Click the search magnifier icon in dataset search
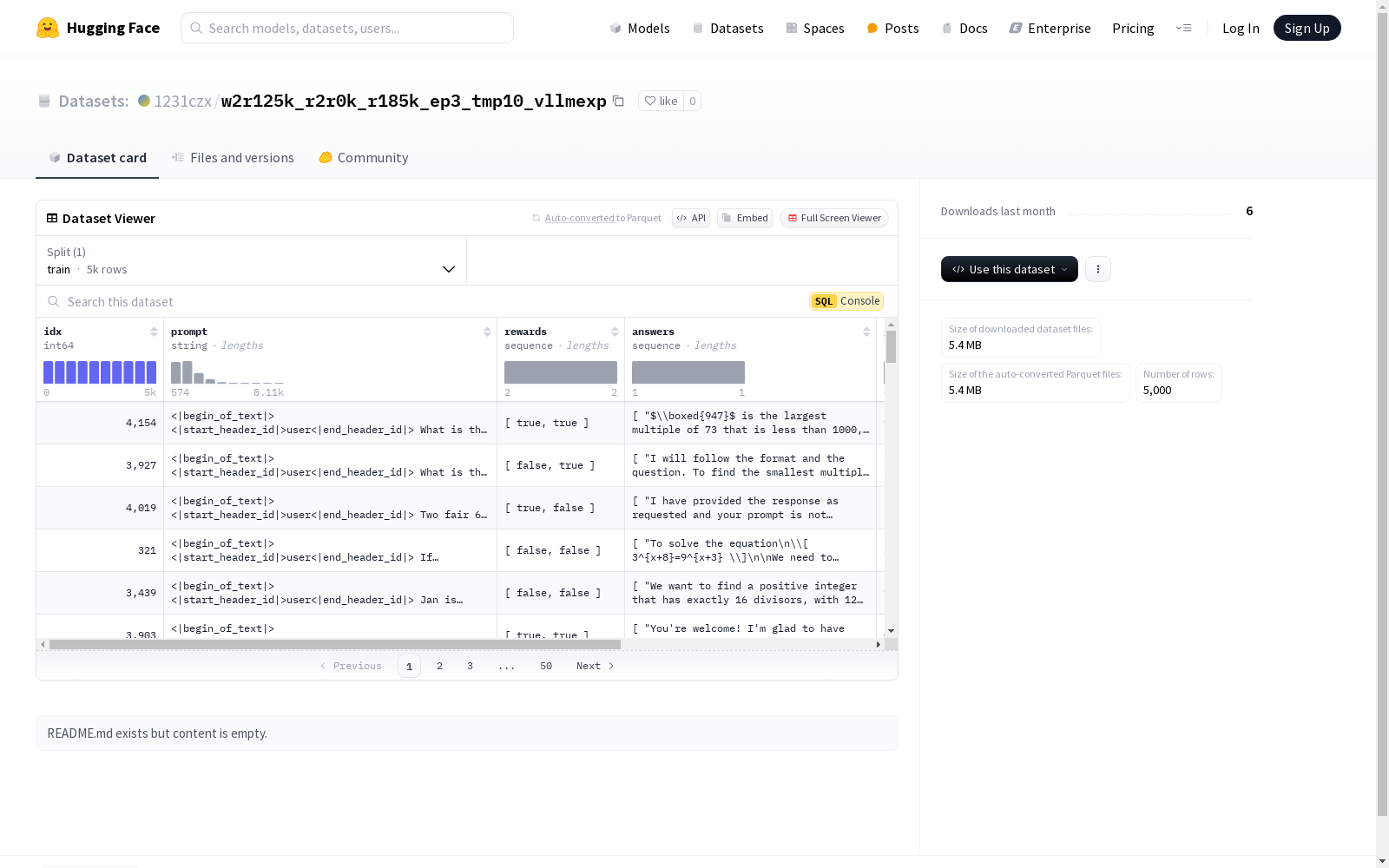 coord(54,301)
